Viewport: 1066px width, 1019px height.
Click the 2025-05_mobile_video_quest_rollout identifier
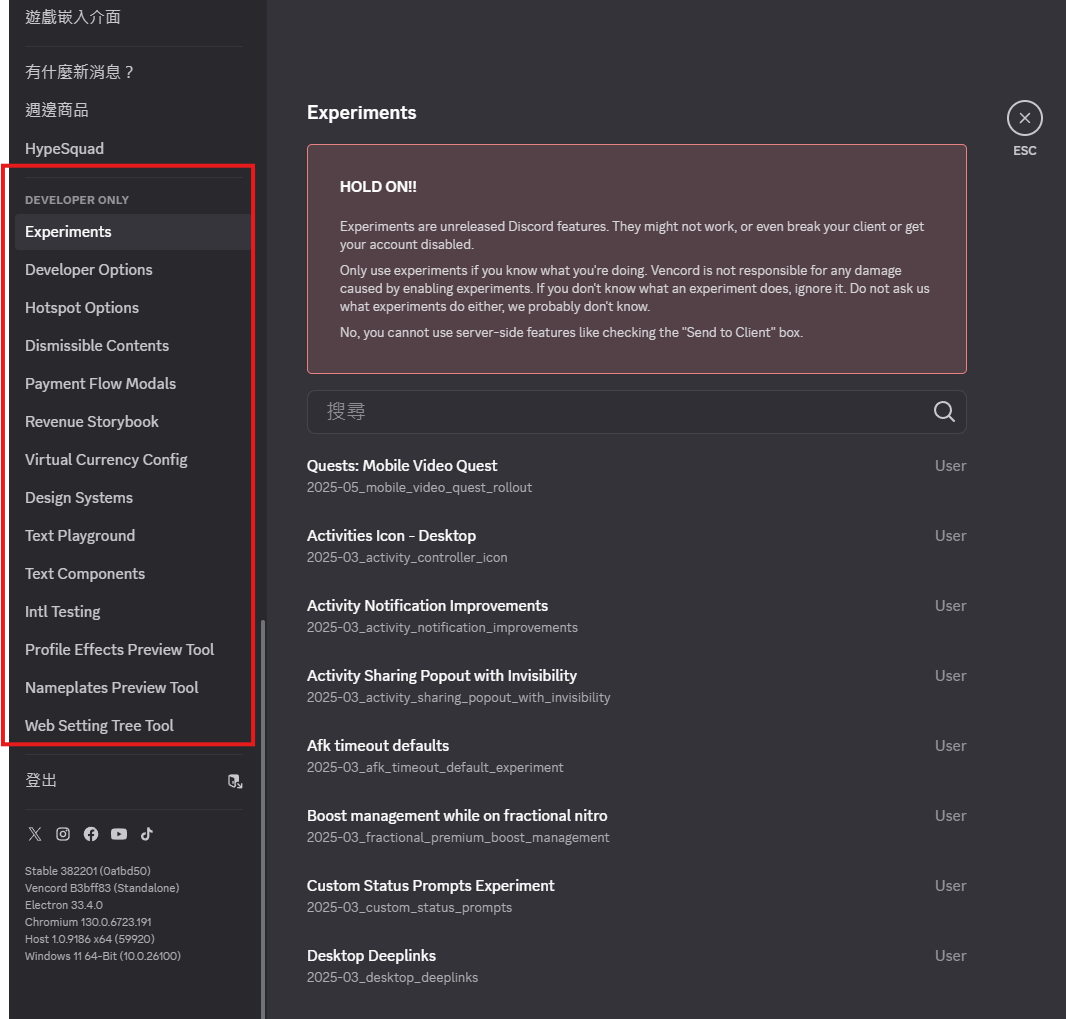pyautogui.click(x=419, y=487)
